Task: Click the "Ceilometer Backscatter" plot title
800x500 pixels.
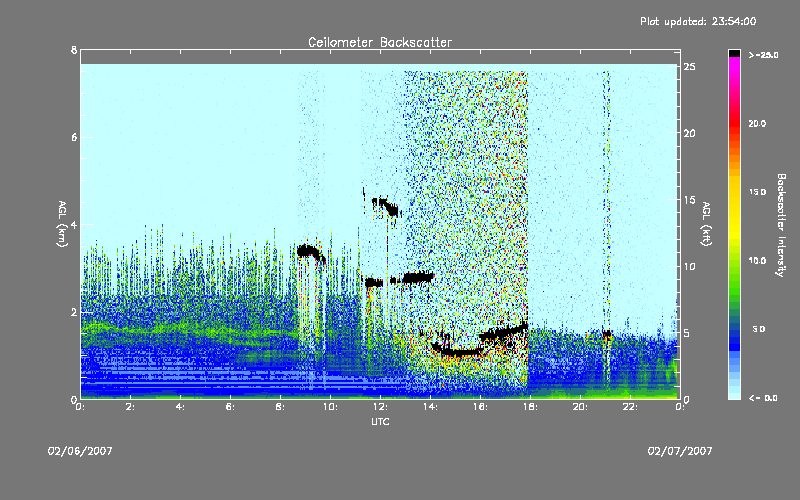Action: pos(380,42)
